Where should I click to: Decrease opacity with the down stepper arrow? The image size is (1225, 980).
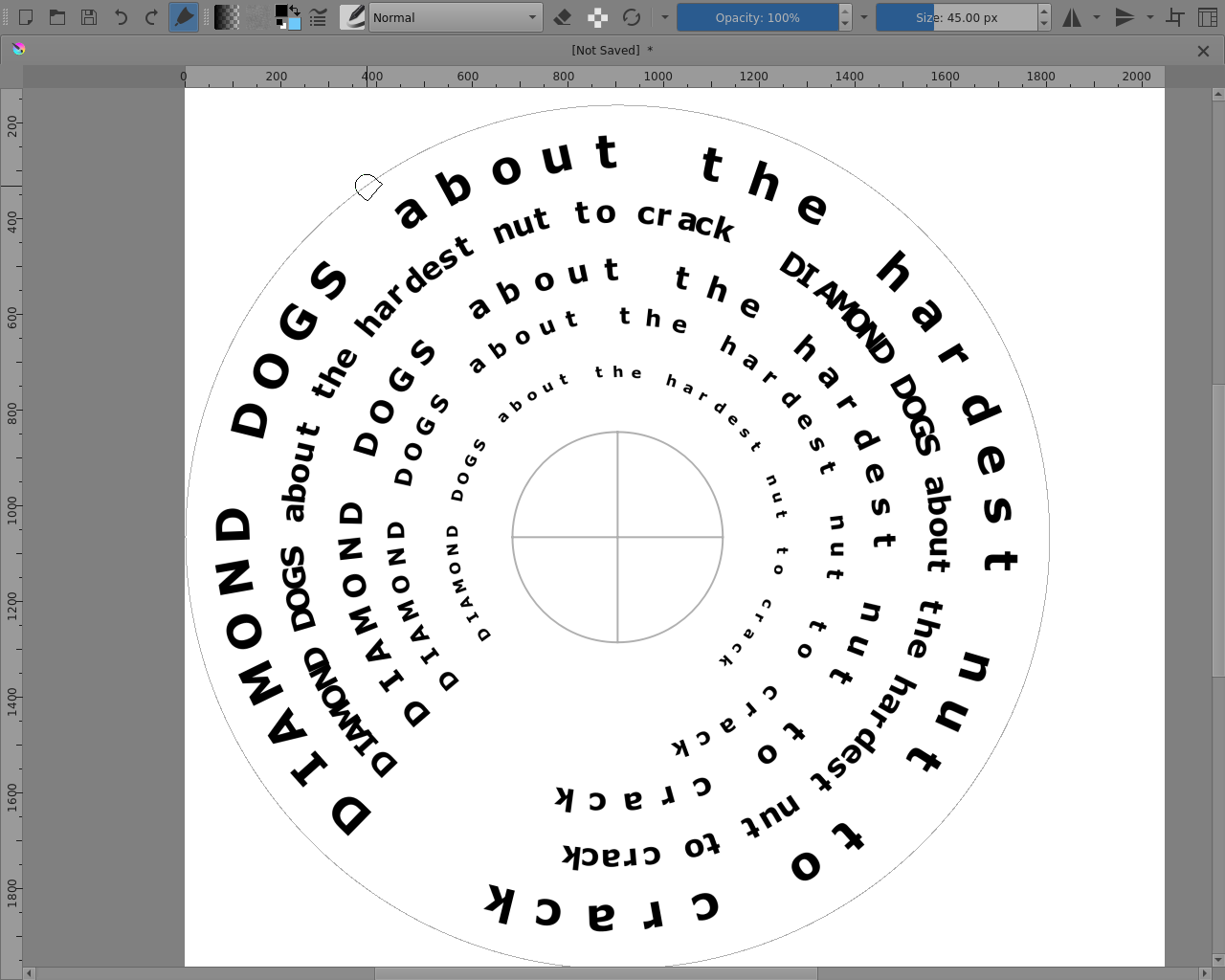pyautogui.click(x=845, y=24)
